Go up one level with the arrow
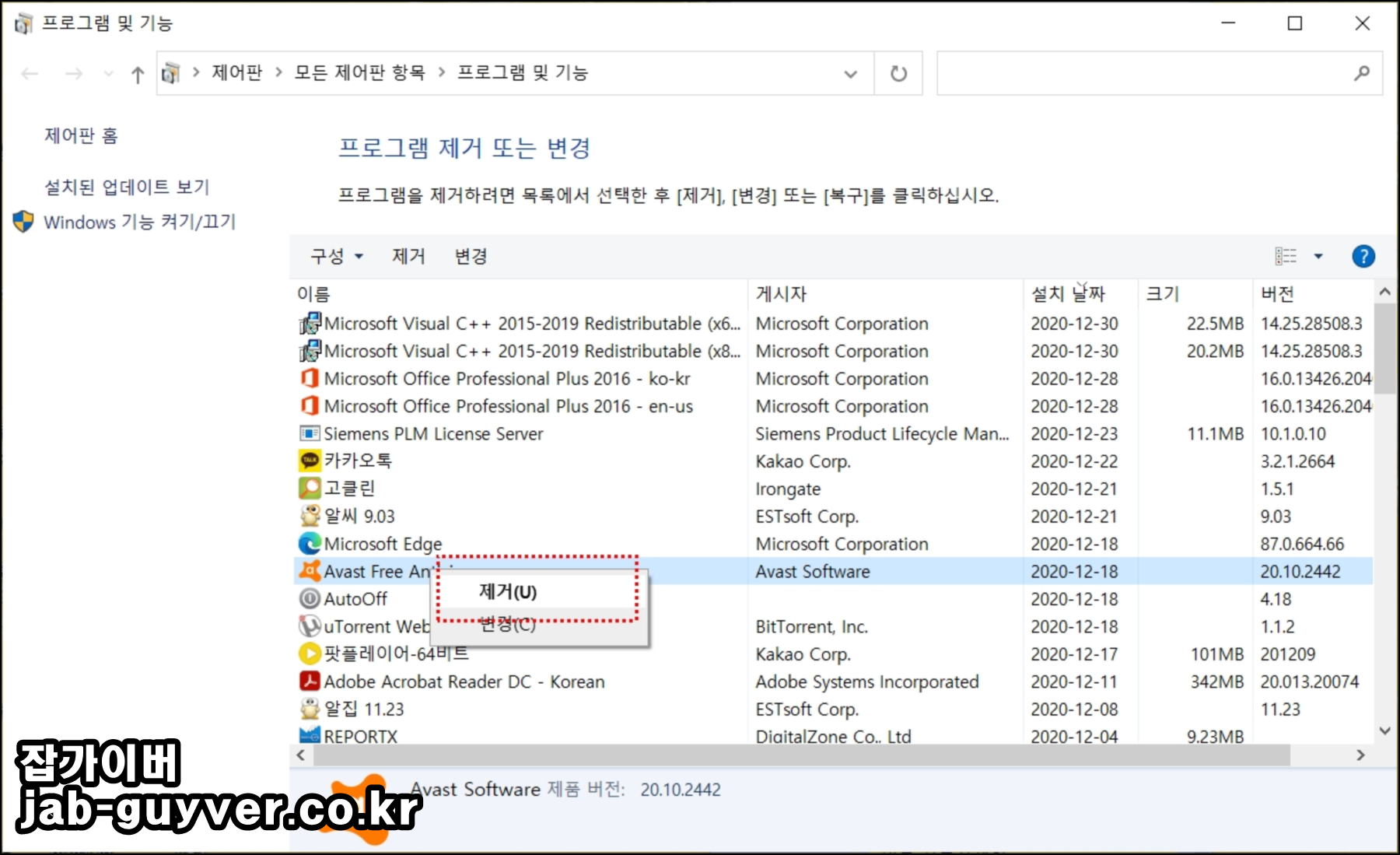 pos(138,74)
